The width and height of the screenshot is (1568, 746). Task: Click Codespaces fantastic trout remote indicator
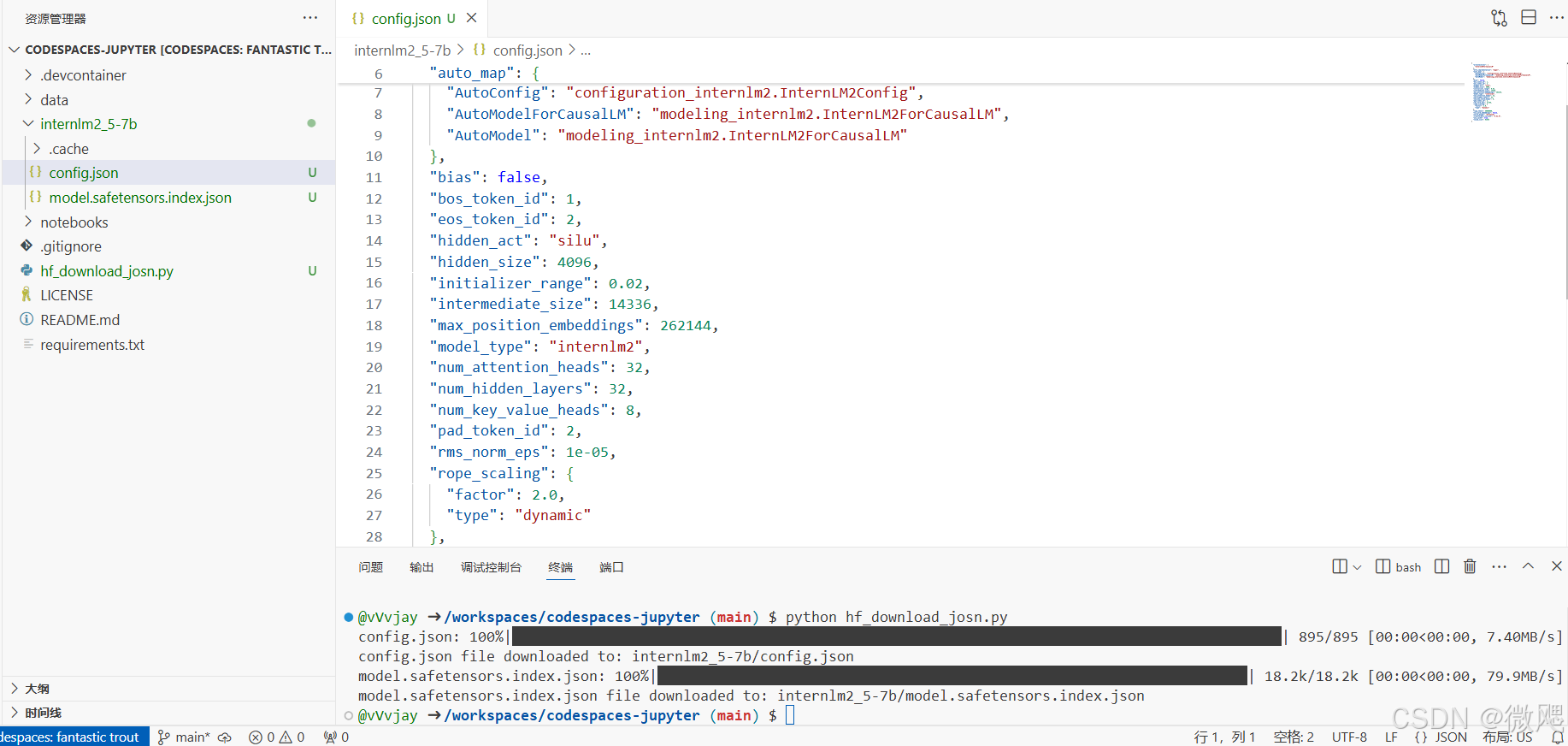(x=74, y=737)
